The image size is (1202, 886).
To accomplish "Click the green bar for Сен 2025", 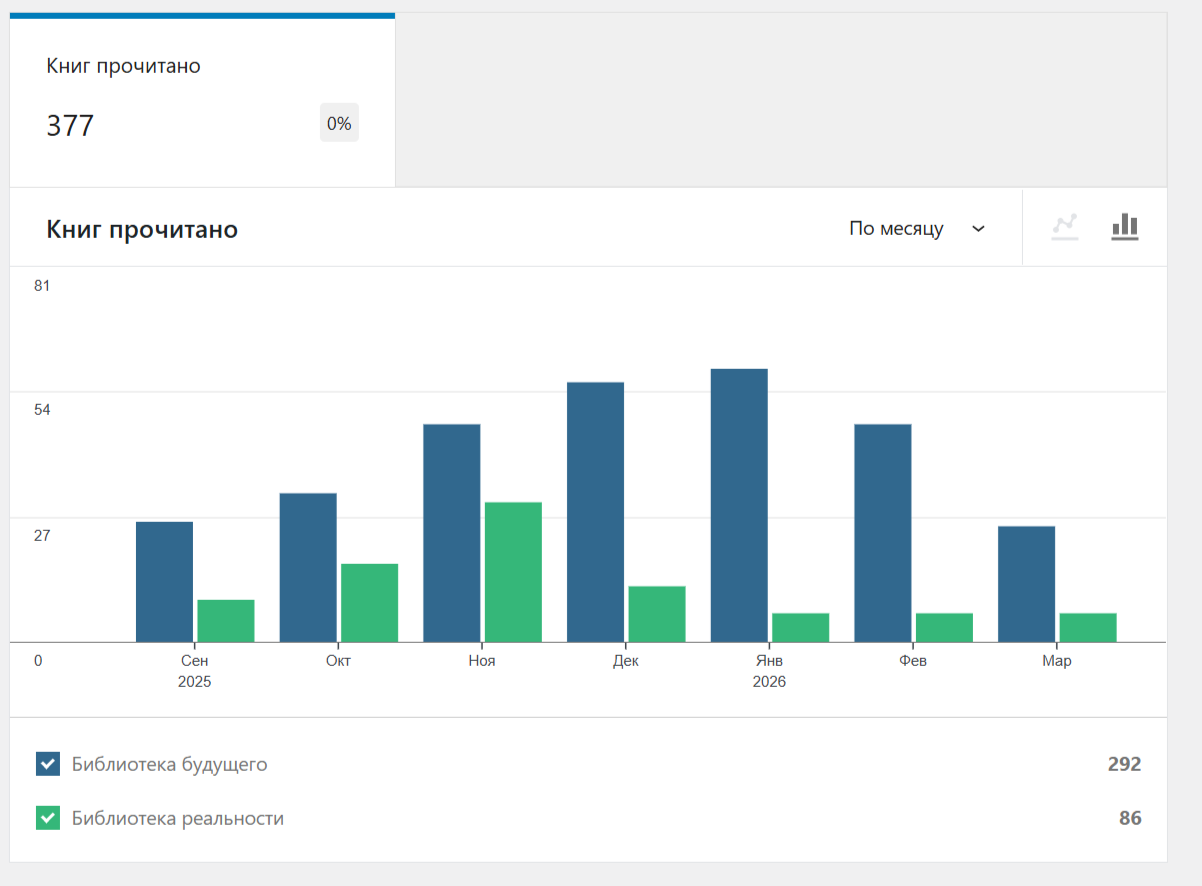I will (x=226, y=621).
